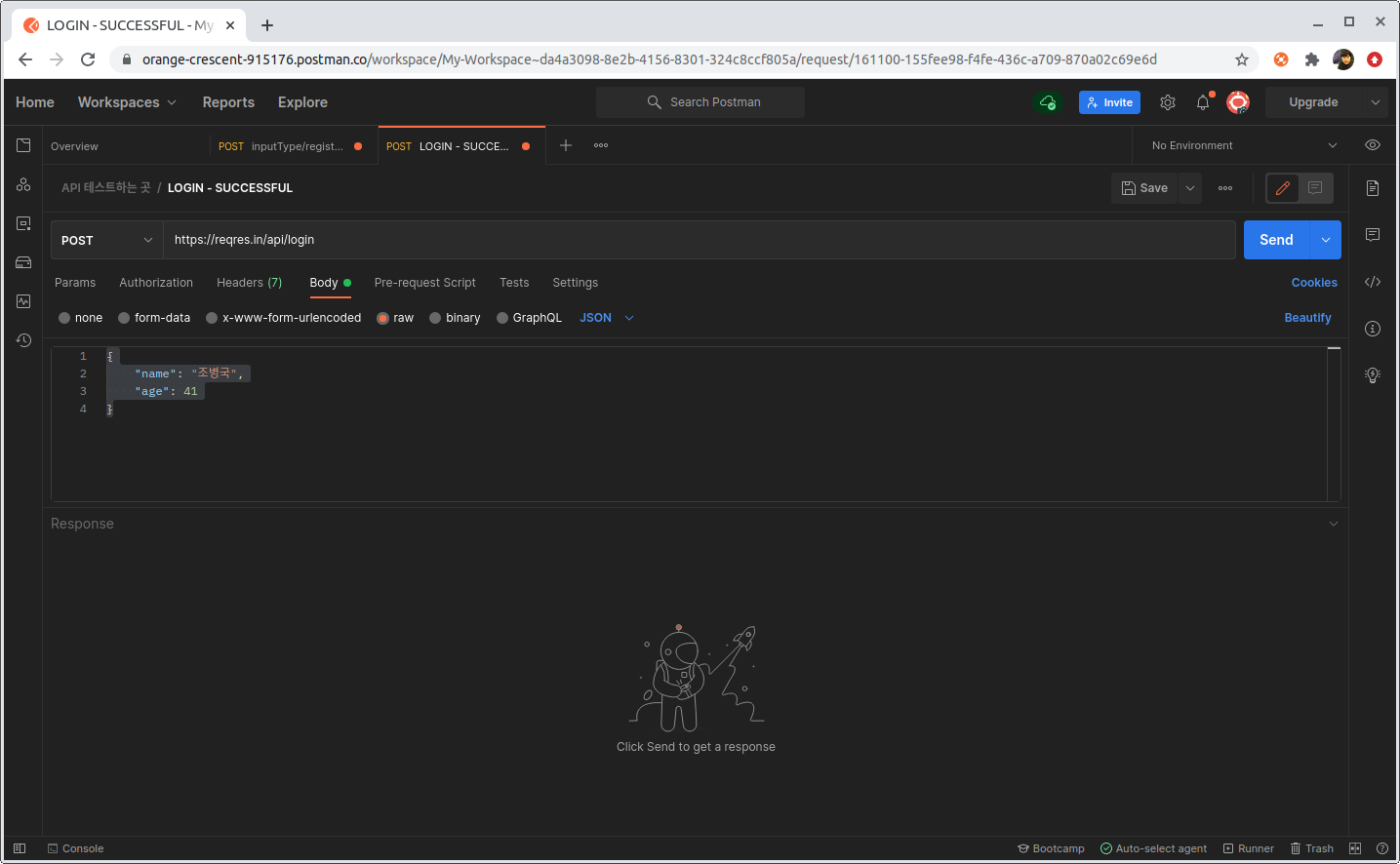Open Reports in top navigation
Viewport: 1400px width, 864px height.
click(228, 102)
